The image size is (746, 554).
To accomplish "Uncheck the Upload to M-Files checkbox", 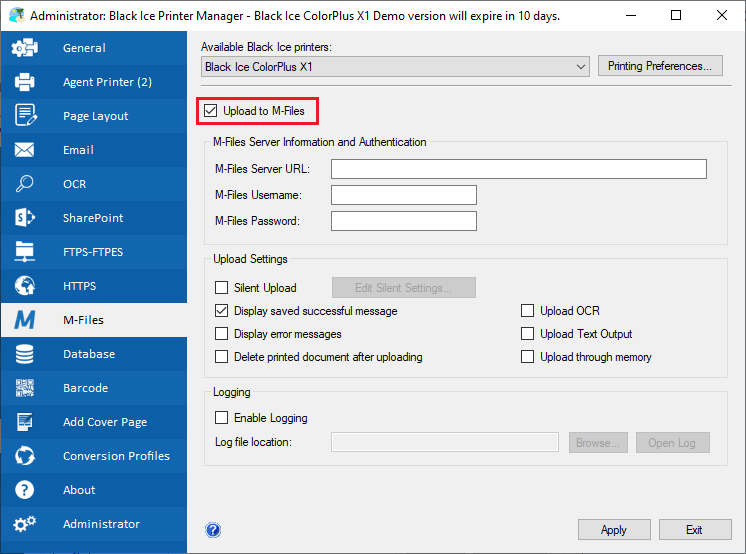I will pyautogui.click(x=211, y=110).
